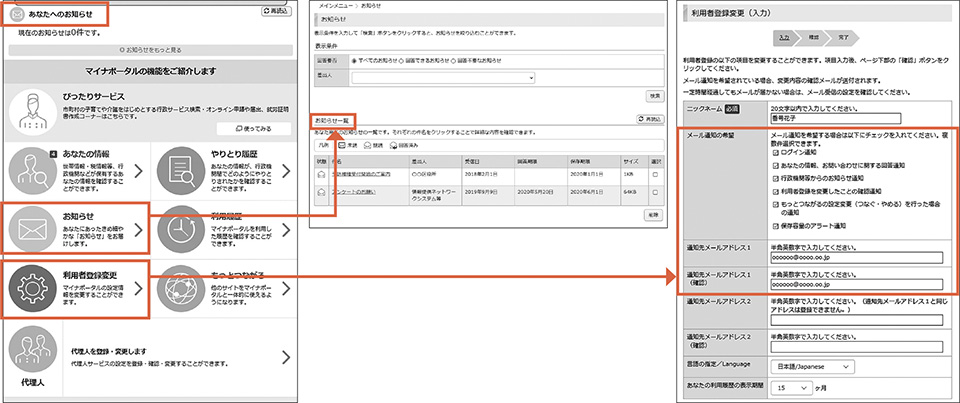
Task: Click the 未読 legend envelope icon
Action: tap(342, 146)
